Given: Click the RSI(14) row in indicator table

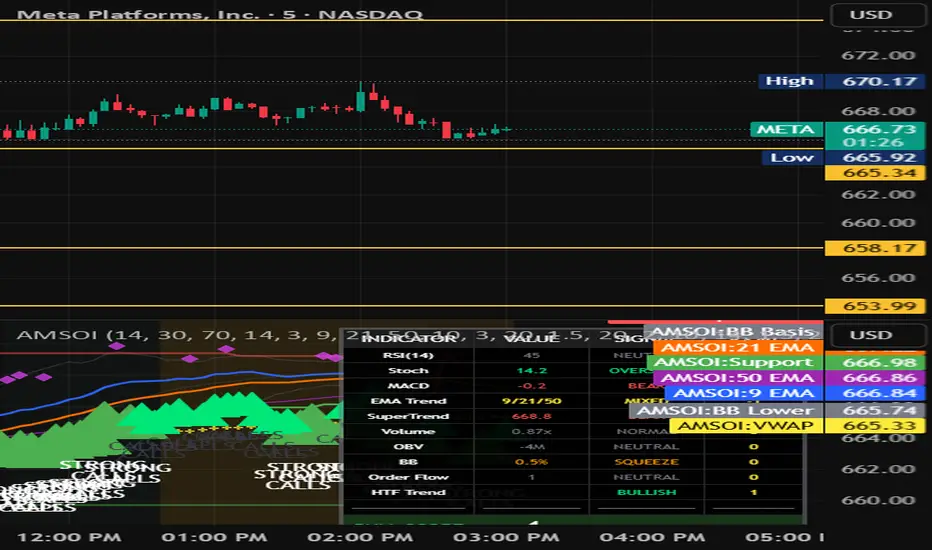Looking at the screenshot, I should pos(574,356).
